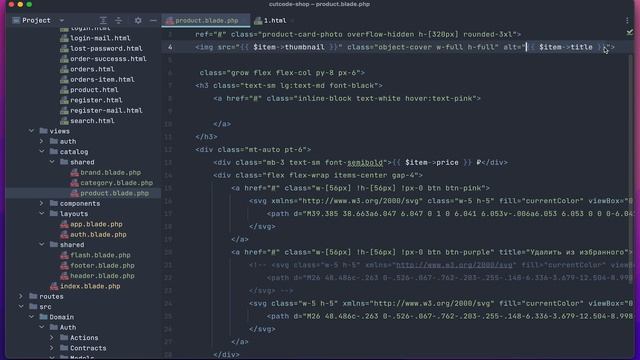Expand the Contracts folder

52,348
